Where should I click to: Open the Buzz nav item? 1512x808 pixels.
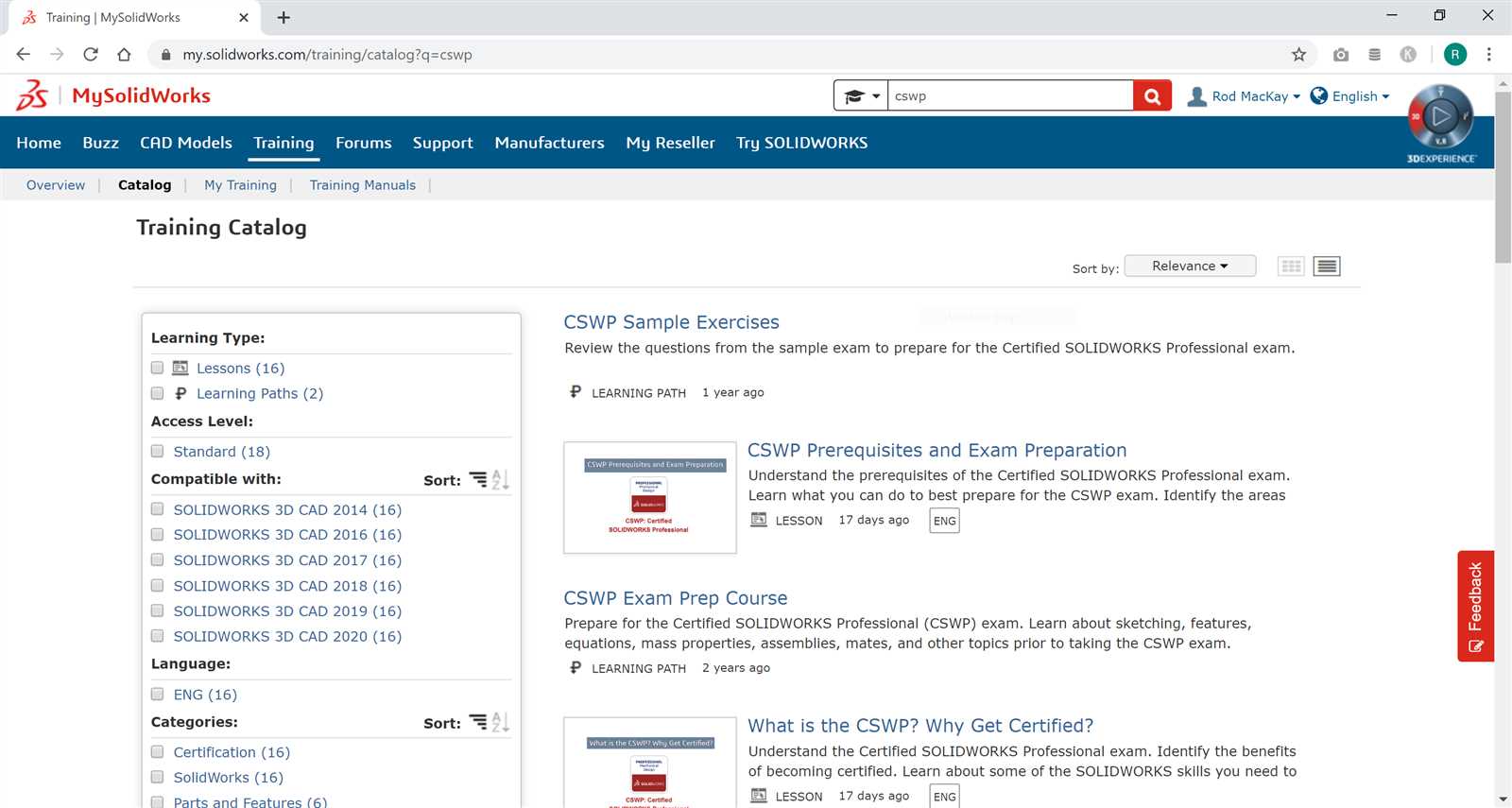pos(100,143)
